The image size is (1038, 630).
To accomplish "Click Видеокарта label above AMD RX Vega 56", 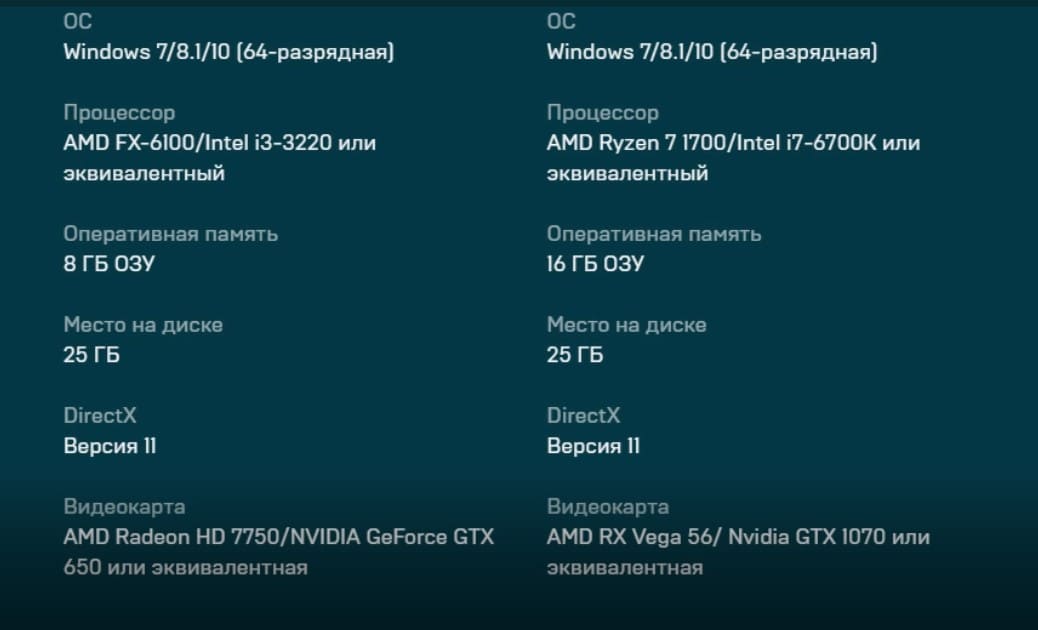I will tap(607, 507).
